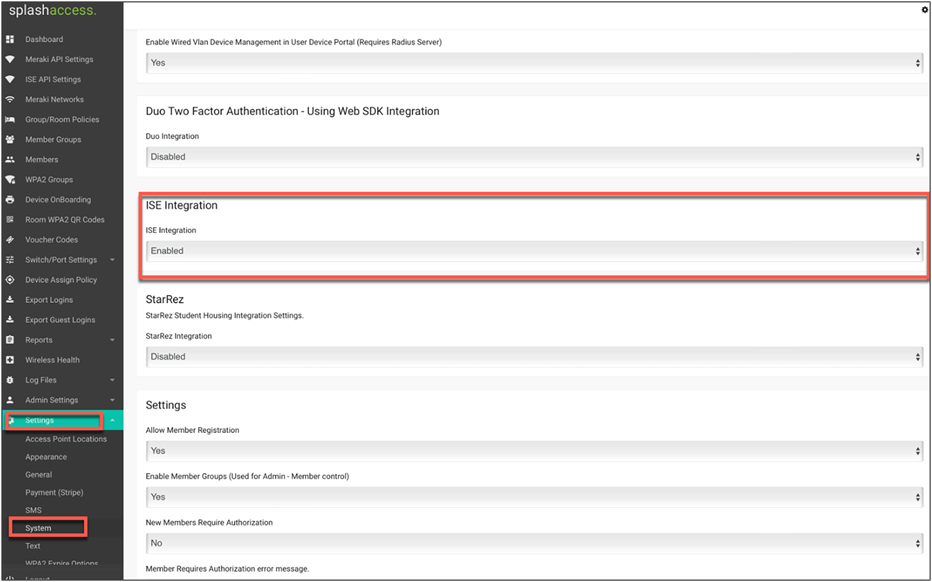Image resolution: width=932 pixels, height=582 pixels.
Task: Open Device Assign Policy menu item
Action: click(61, 280)
